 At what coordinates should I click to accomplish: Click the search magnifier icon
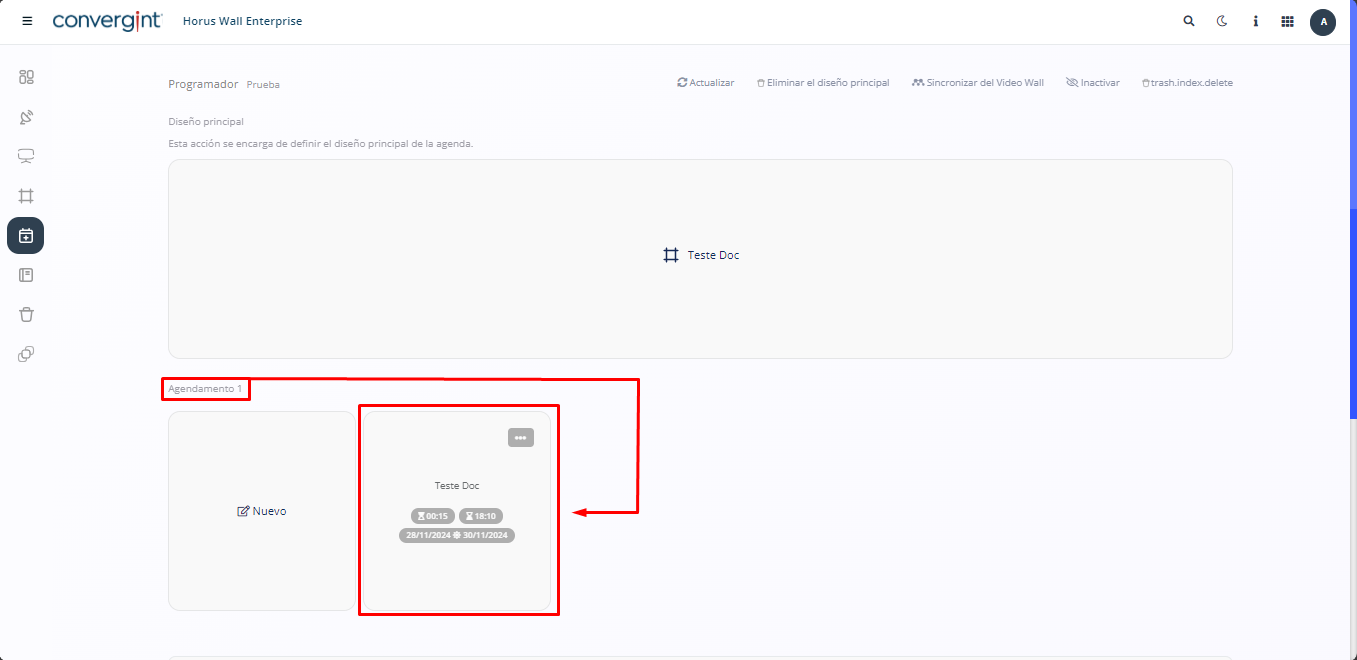click(1189, 21)
